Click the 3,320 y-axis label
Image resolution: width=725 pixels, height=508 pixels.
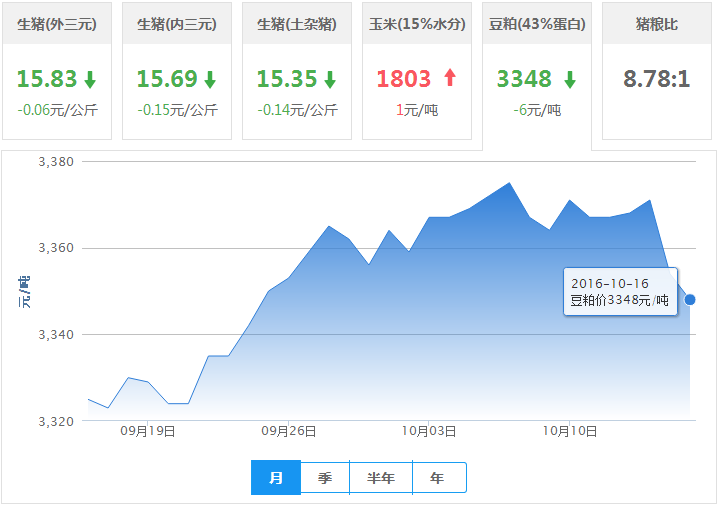[56, 422]
